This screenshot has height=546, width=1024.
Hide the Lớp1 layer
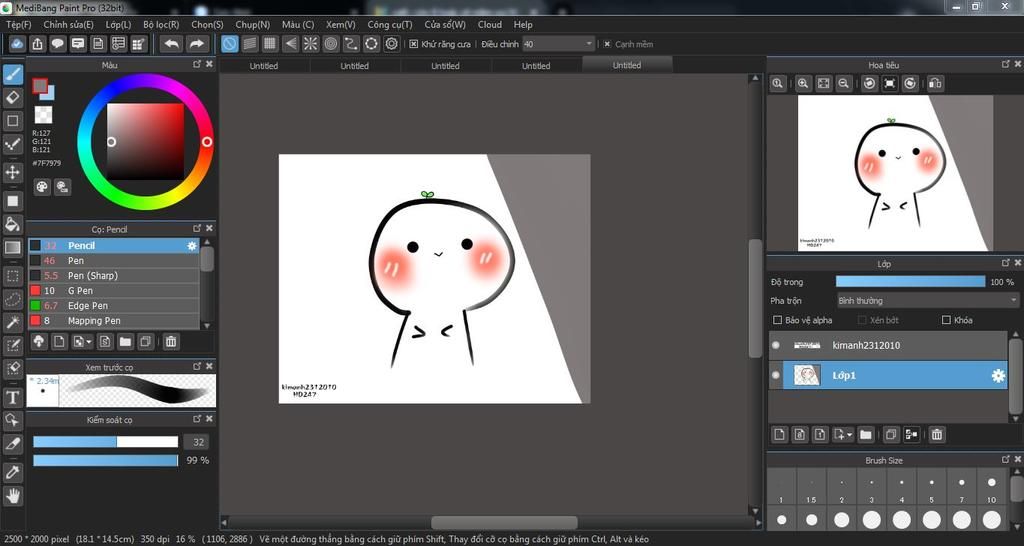[x=775, y=376]
